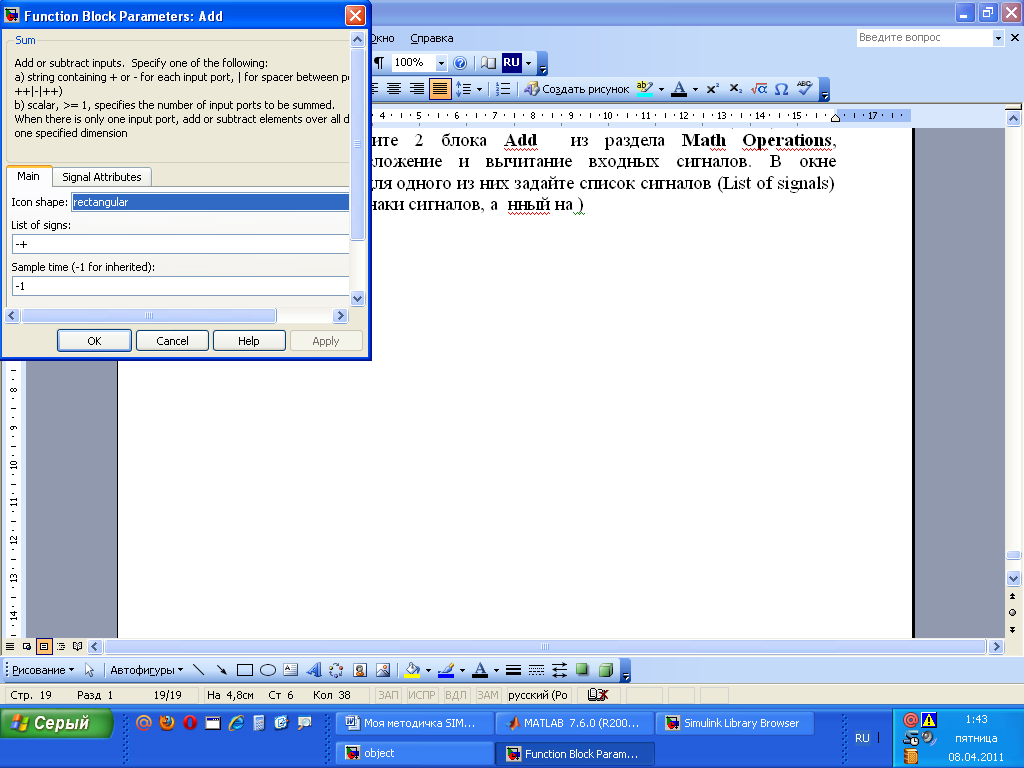Open Введите вопрос help box dropdown

998,38
